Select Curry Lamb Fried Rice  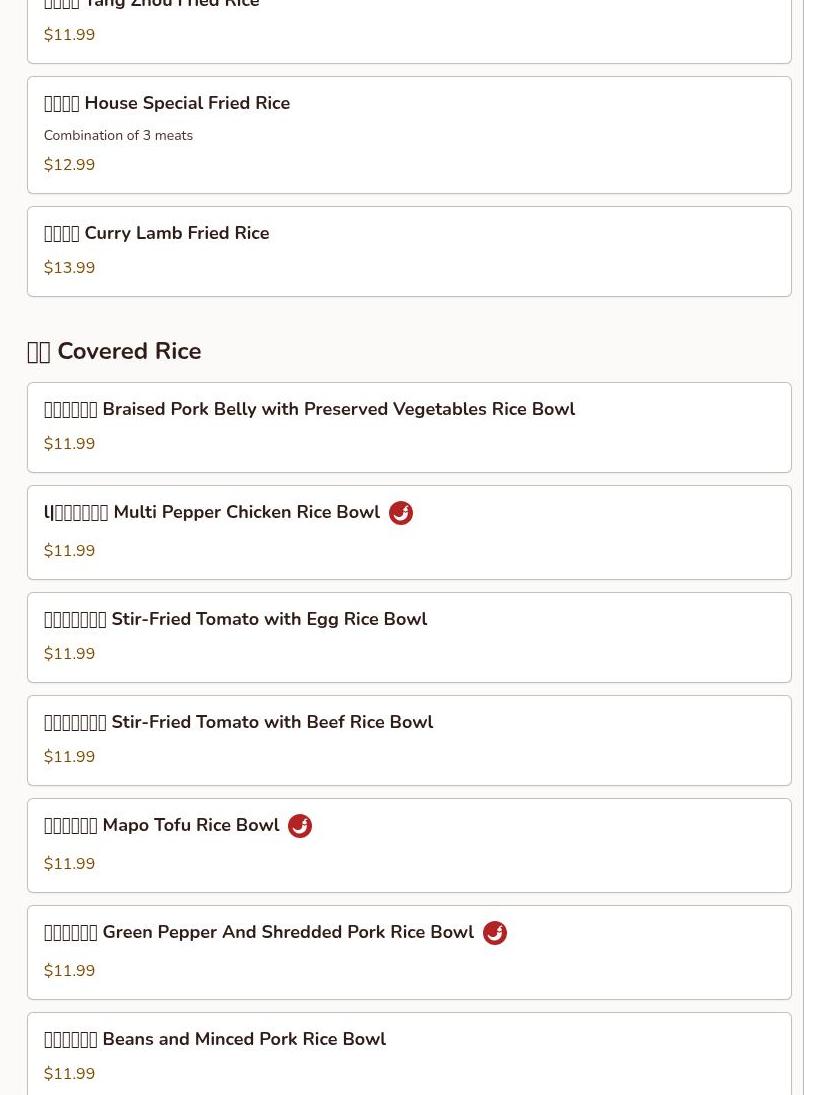(x=176, y=234)
